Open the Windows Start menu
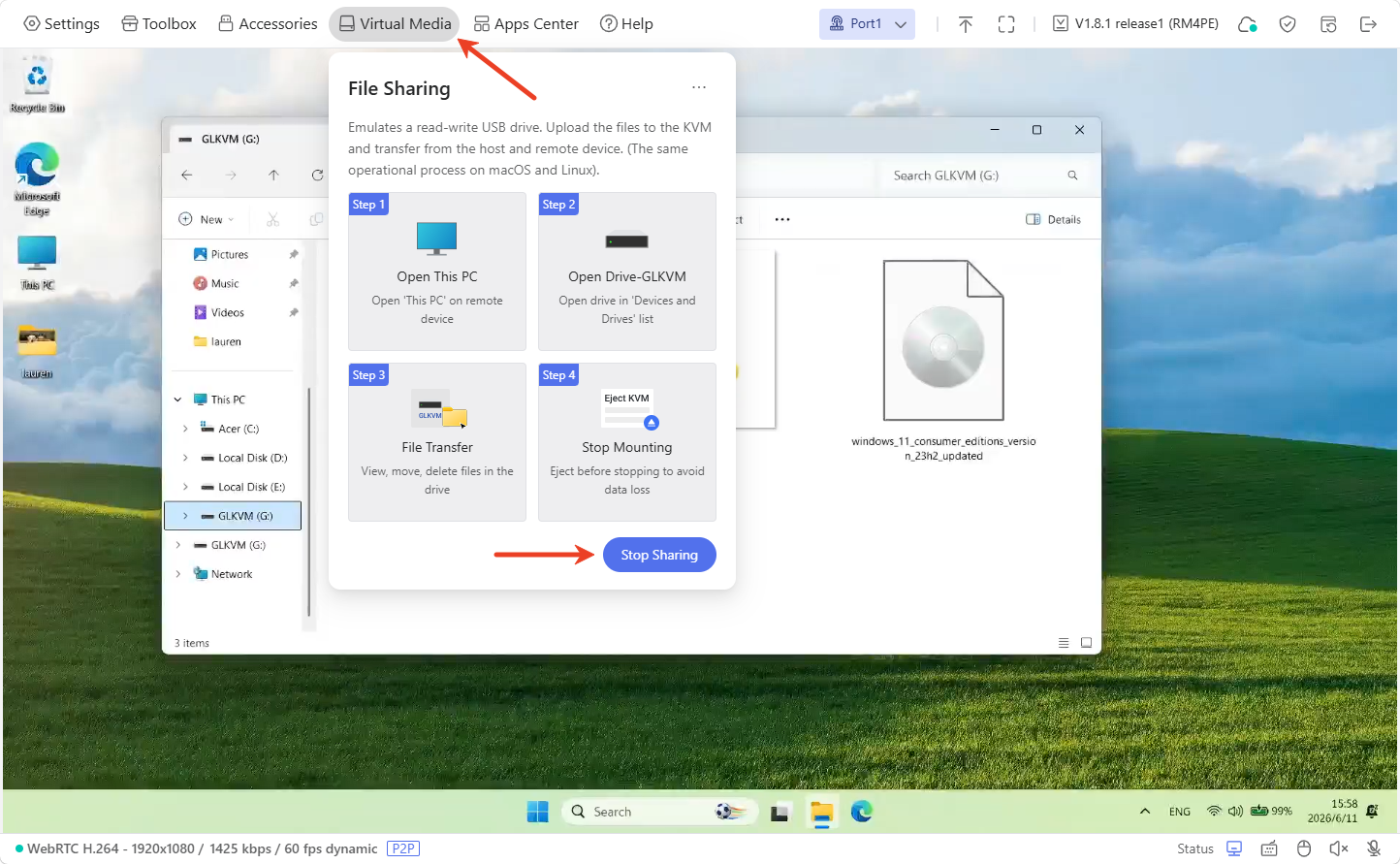The height and width of the screenshot is (864, 1400). coord(538,812)
